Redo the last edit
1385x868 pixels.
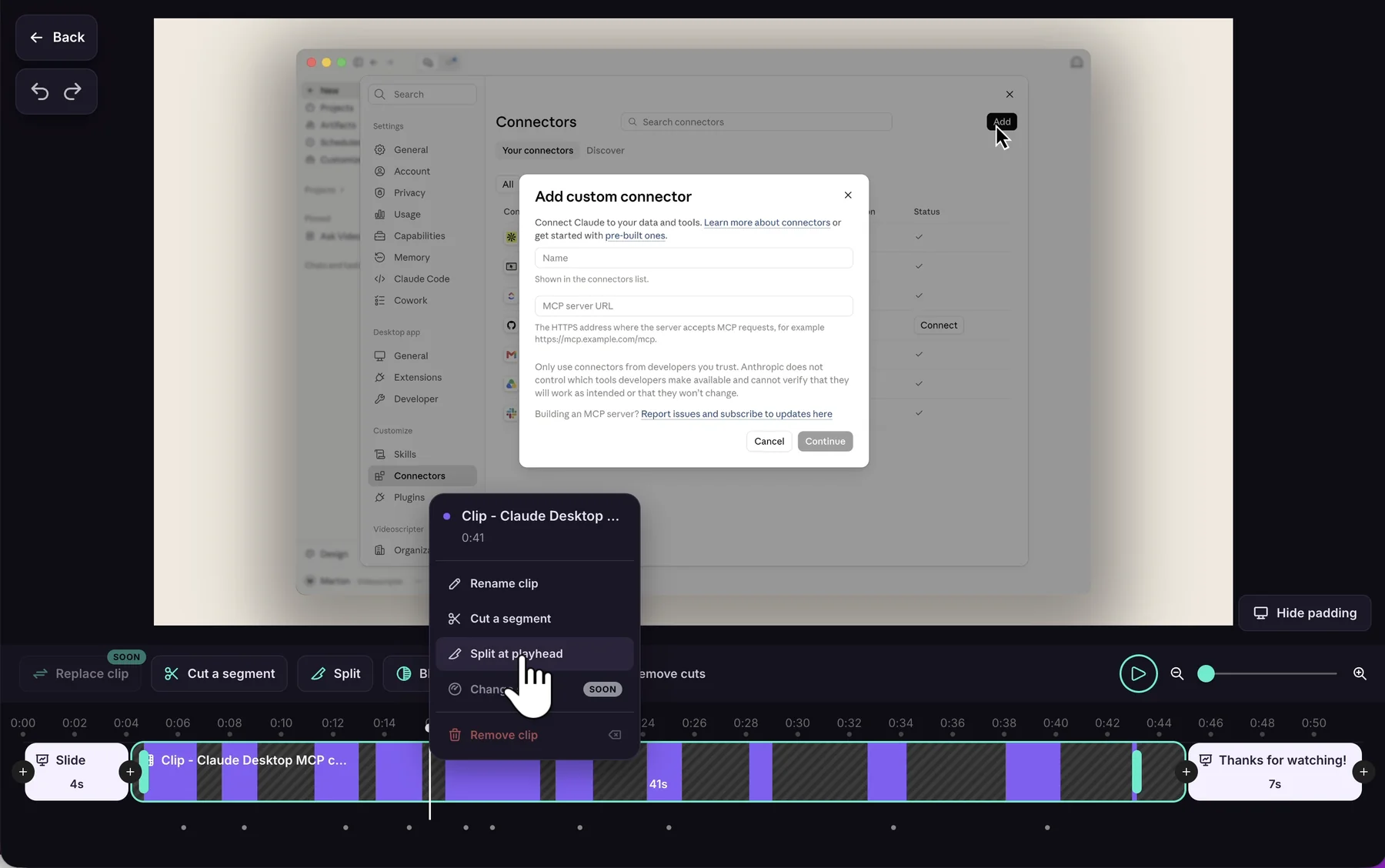[x=72, y=92]
